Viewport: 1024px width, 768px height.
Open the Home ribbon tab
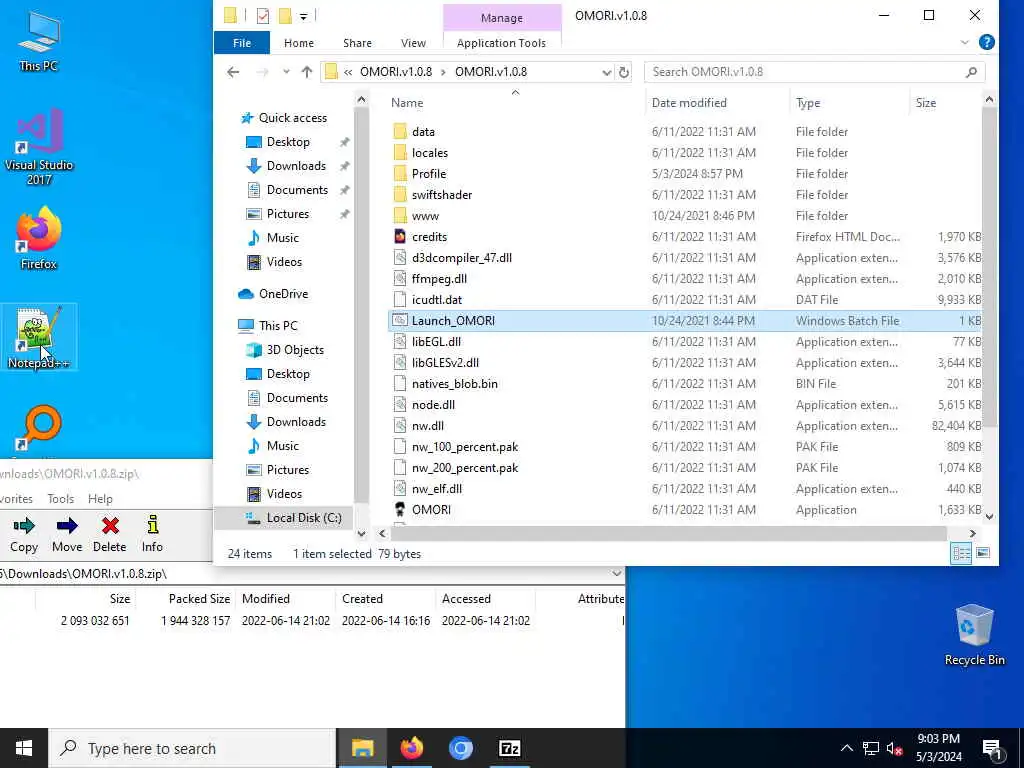[x=298, y=42]
